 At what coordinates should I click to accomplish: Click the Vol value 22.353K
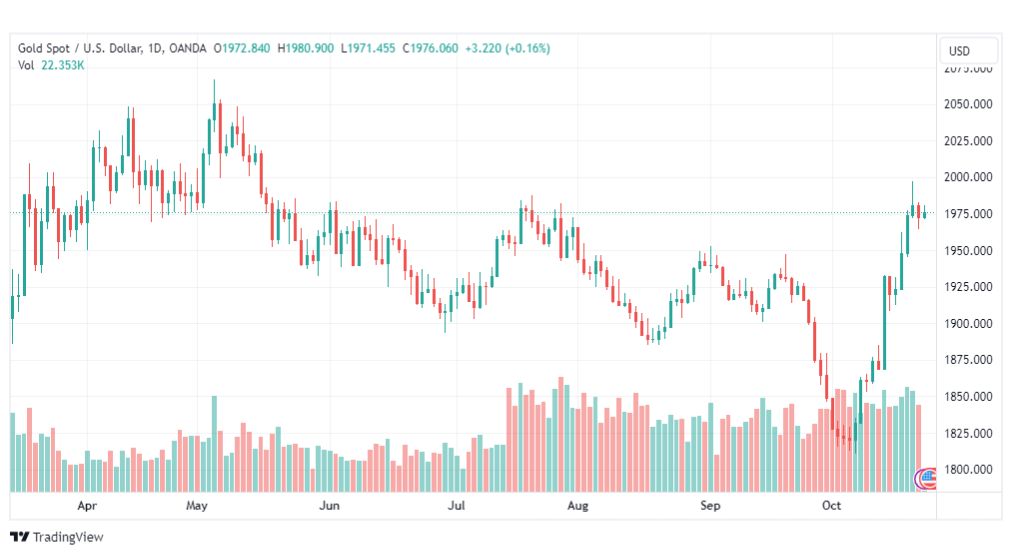63,65
